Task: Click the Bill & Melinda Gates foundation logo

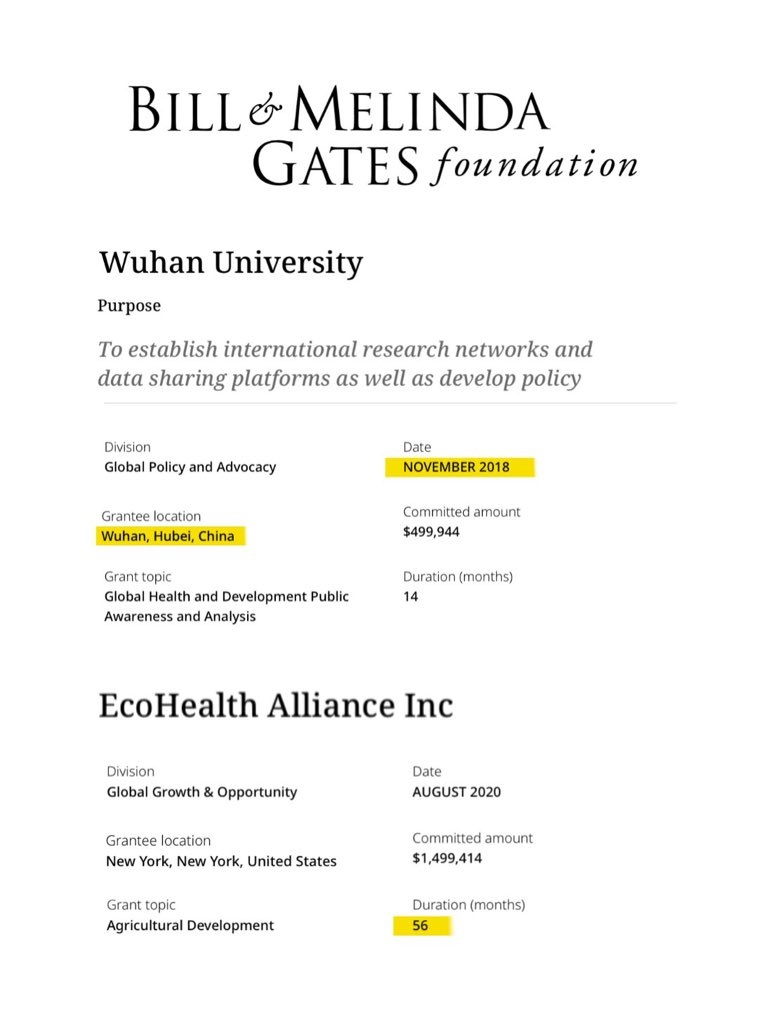Action: click(382, 135)
